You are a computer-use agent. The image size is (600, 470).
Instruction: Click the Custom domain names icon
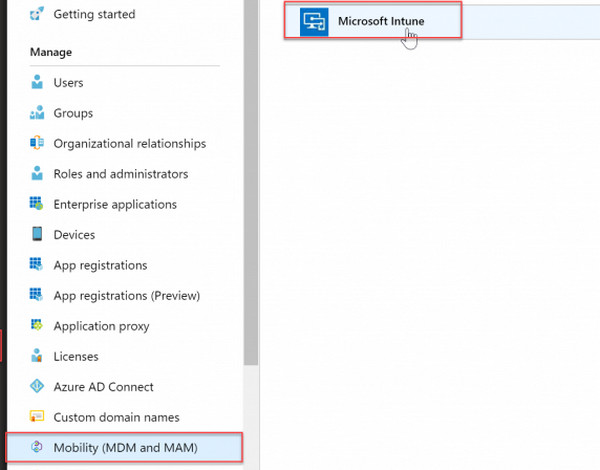[x=37, y=416]
